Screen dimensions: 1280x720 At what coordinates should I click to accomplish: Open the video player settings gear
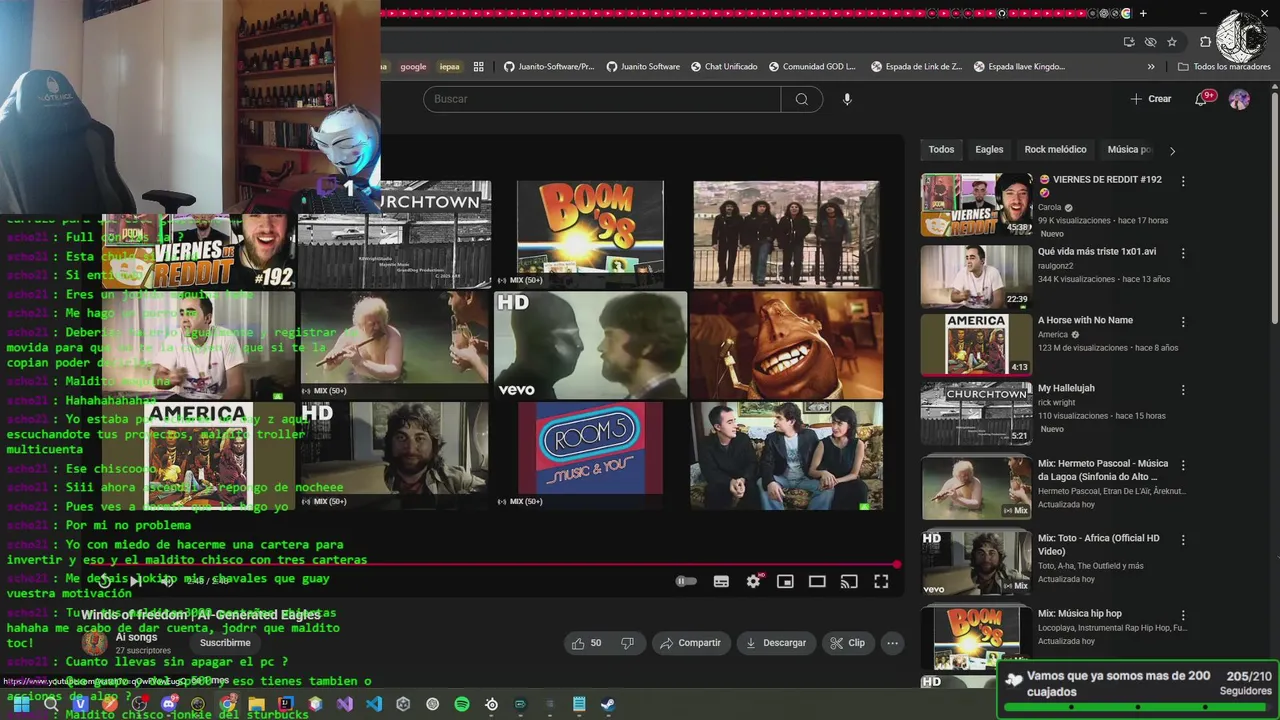754,581
